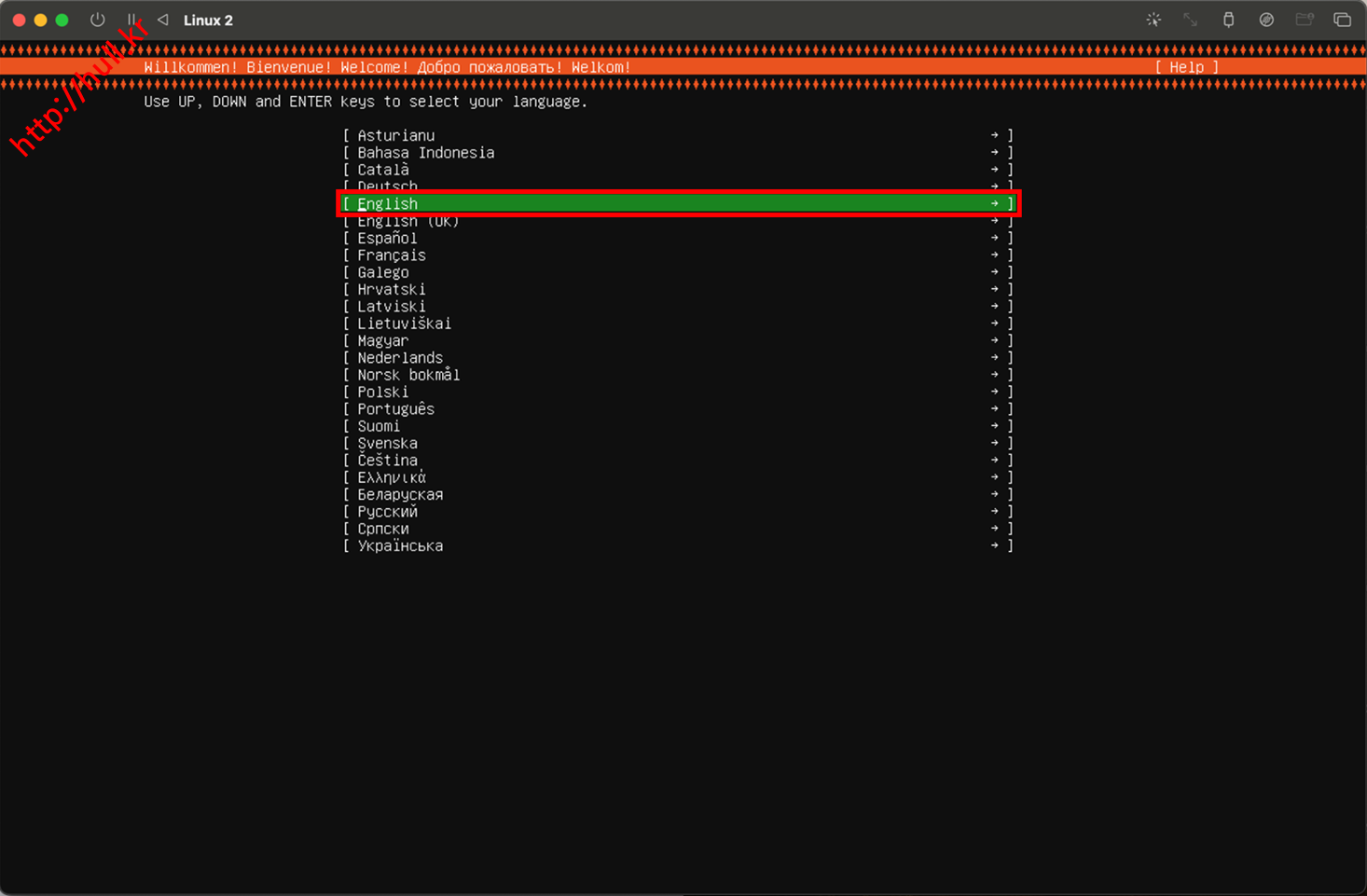The height and width of the screenshot is (896, 1367).
Task: Click the Linux 2 window title
Action: 208,21
